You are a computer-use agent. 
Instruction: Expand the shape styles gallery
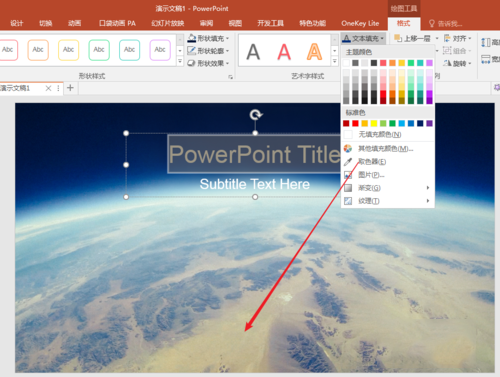(180, 61)
